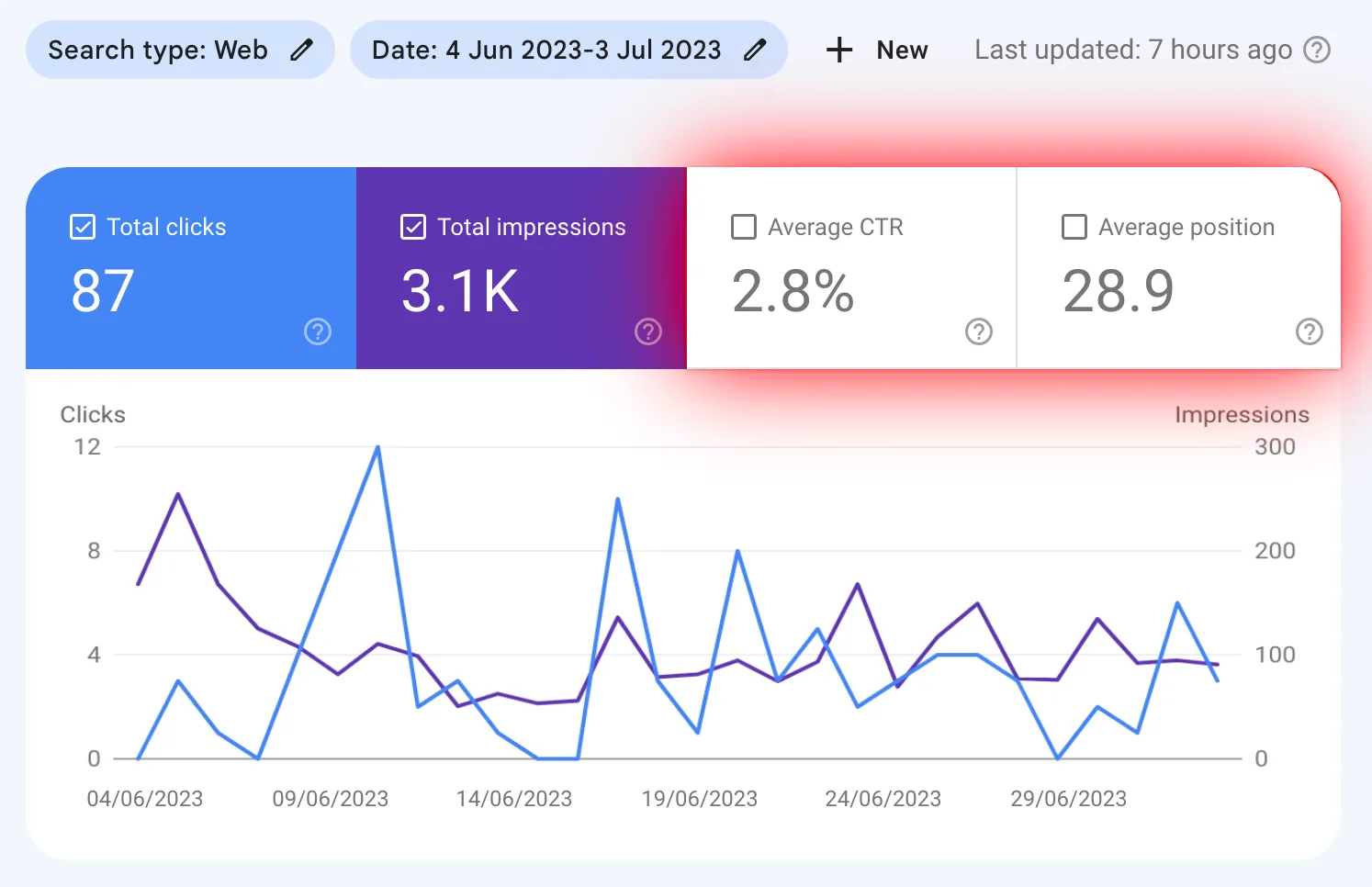Click the 3.1K impressions value
The height and width of the screenshot is (887, 1372).
pos(460,291)
